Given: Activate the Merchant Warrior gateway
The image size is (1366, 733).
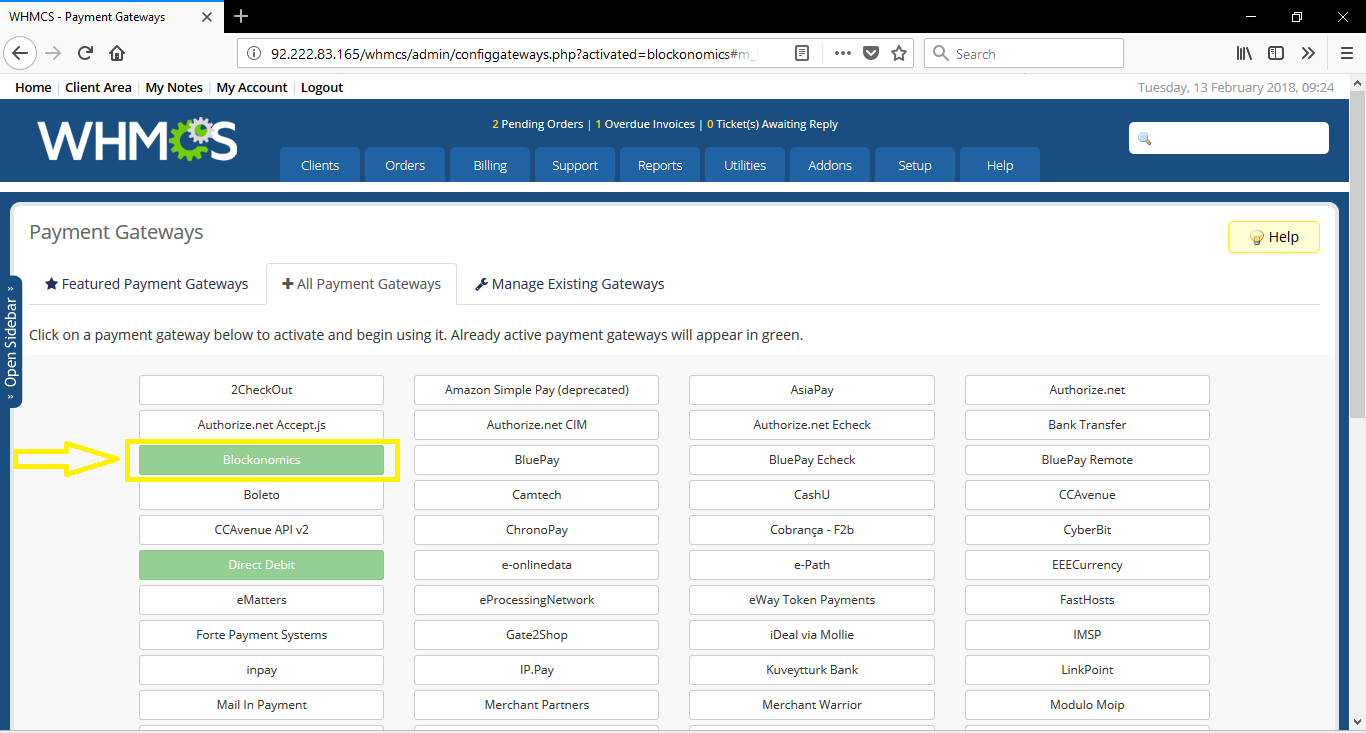Looking at the screenshot, I should 812,705.
